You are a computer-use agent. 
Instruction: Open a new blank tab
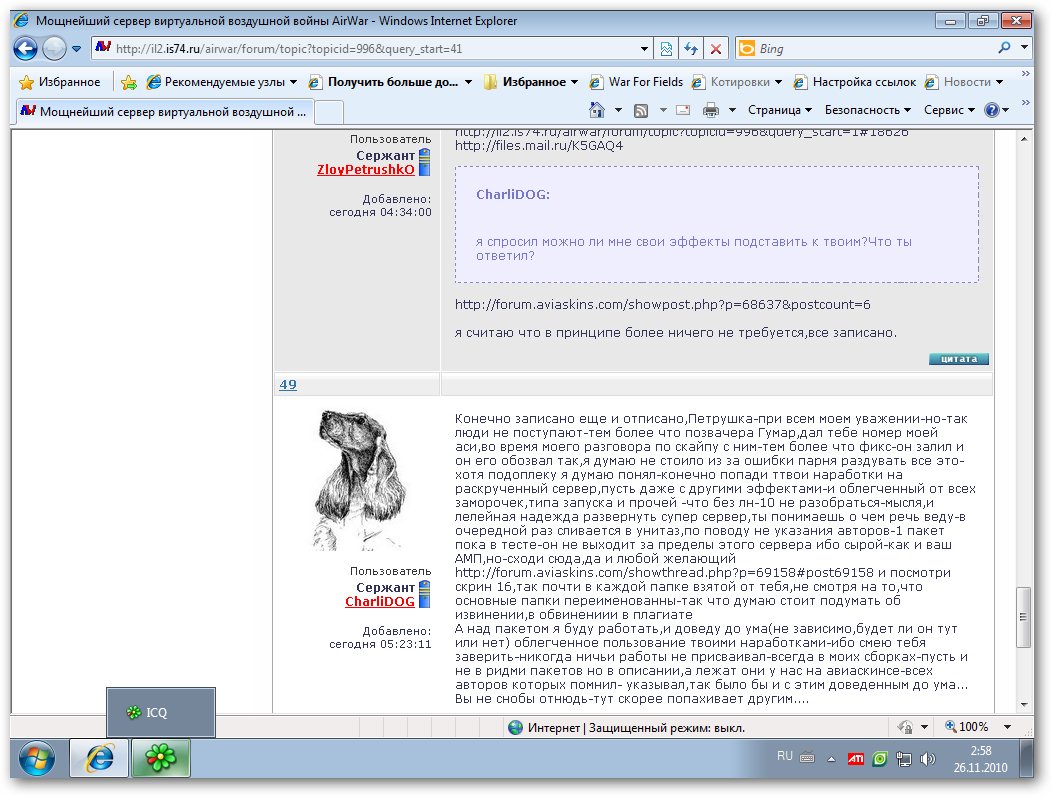(x=329, y=112)
